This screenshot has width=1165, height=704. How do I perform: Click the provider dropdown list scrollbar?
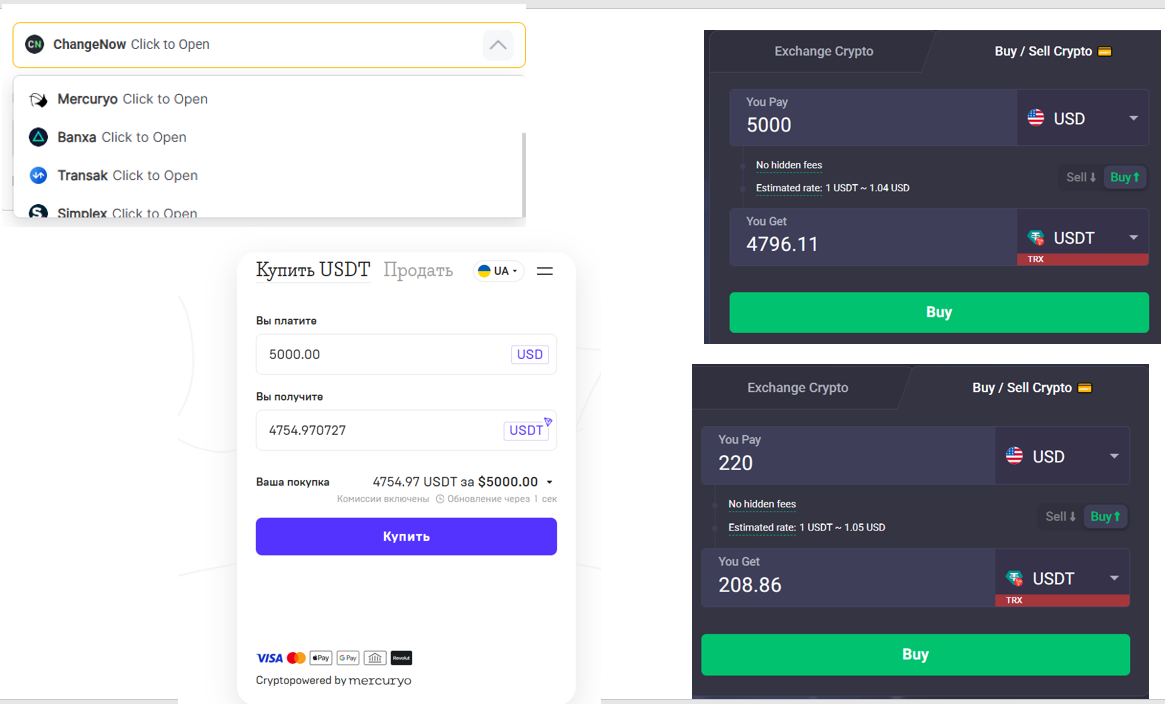point(524,174)
